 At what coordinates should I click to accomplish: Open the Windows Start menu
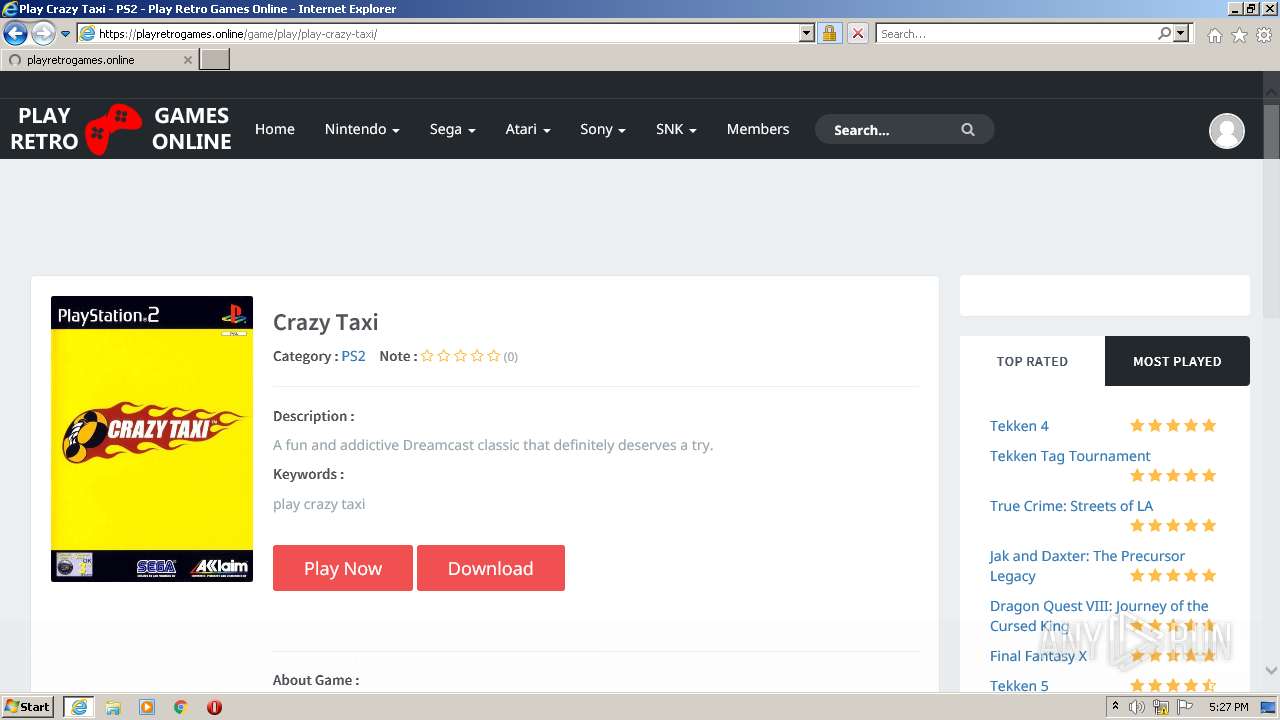[x=28, y=707]
